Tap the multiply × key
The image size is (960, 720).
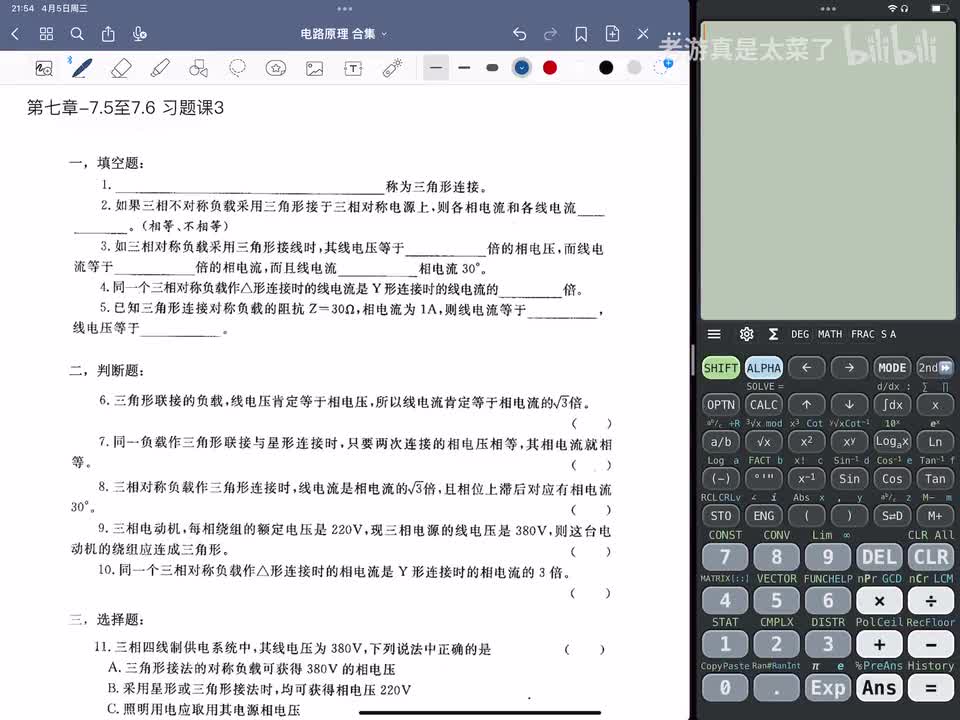click(x=879, y=601)
